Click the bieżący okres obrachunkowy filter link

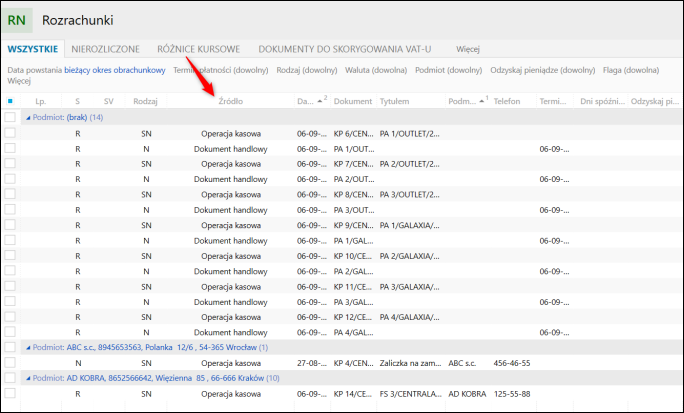(114, 70)
